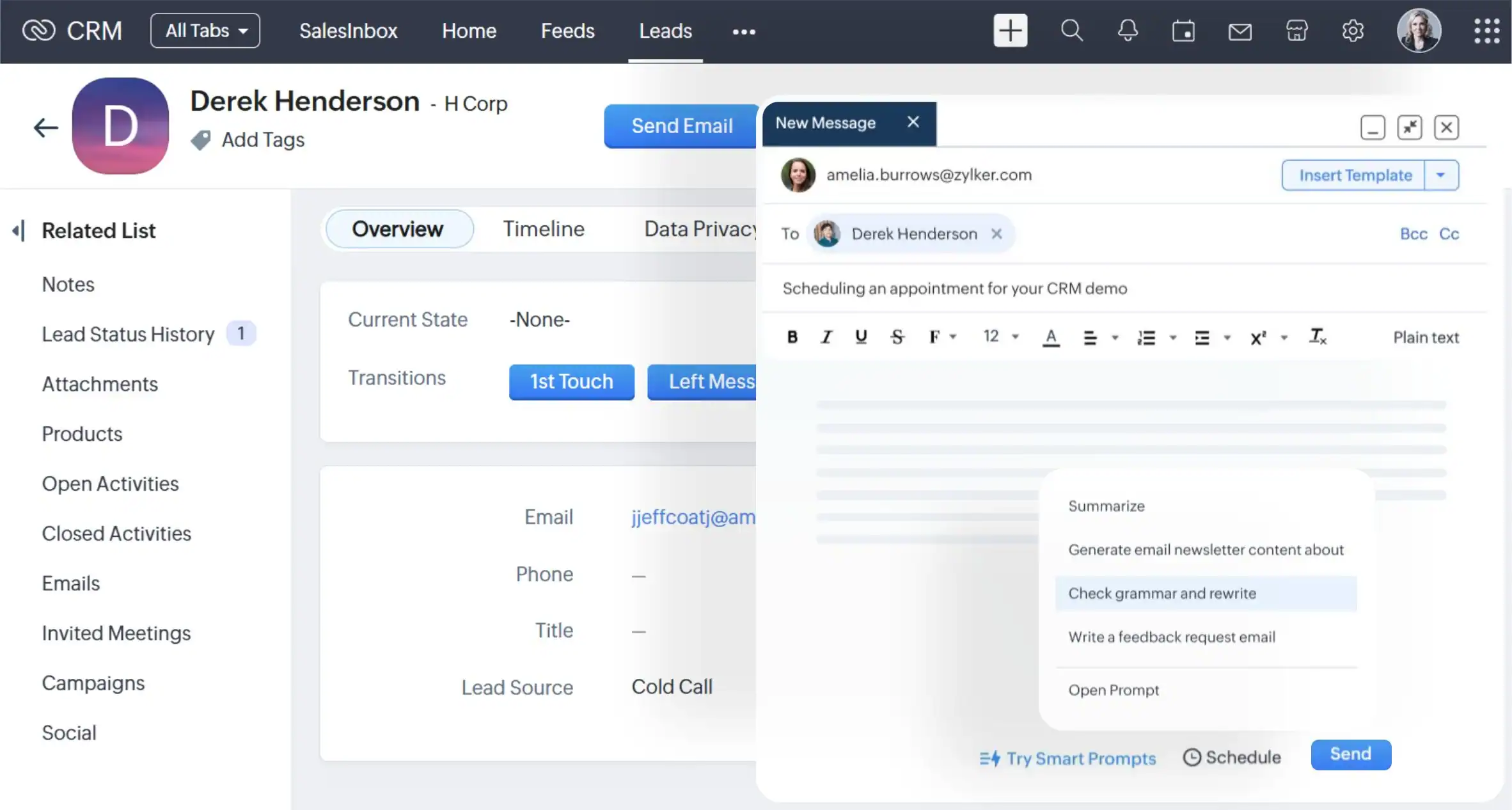The image size is (1512, 810).
Task: Click the Send button in message
Action: click(x=1350, y=754)
